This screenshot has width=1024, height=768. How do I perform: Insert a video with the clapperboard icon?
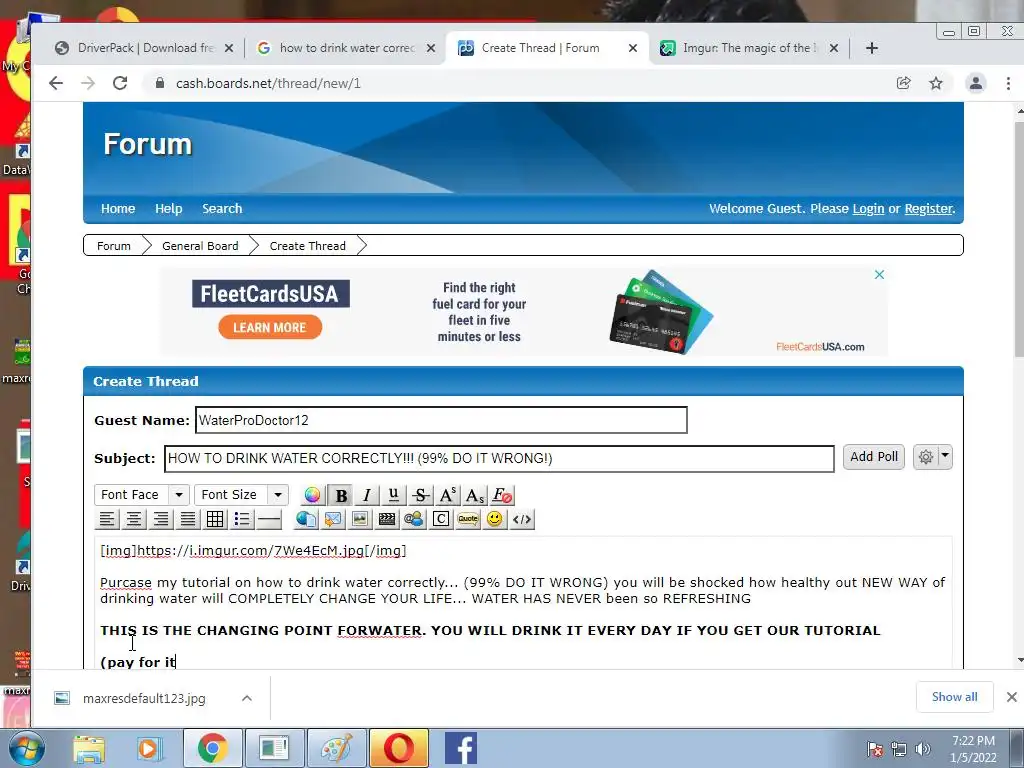(x=387, y=519)
